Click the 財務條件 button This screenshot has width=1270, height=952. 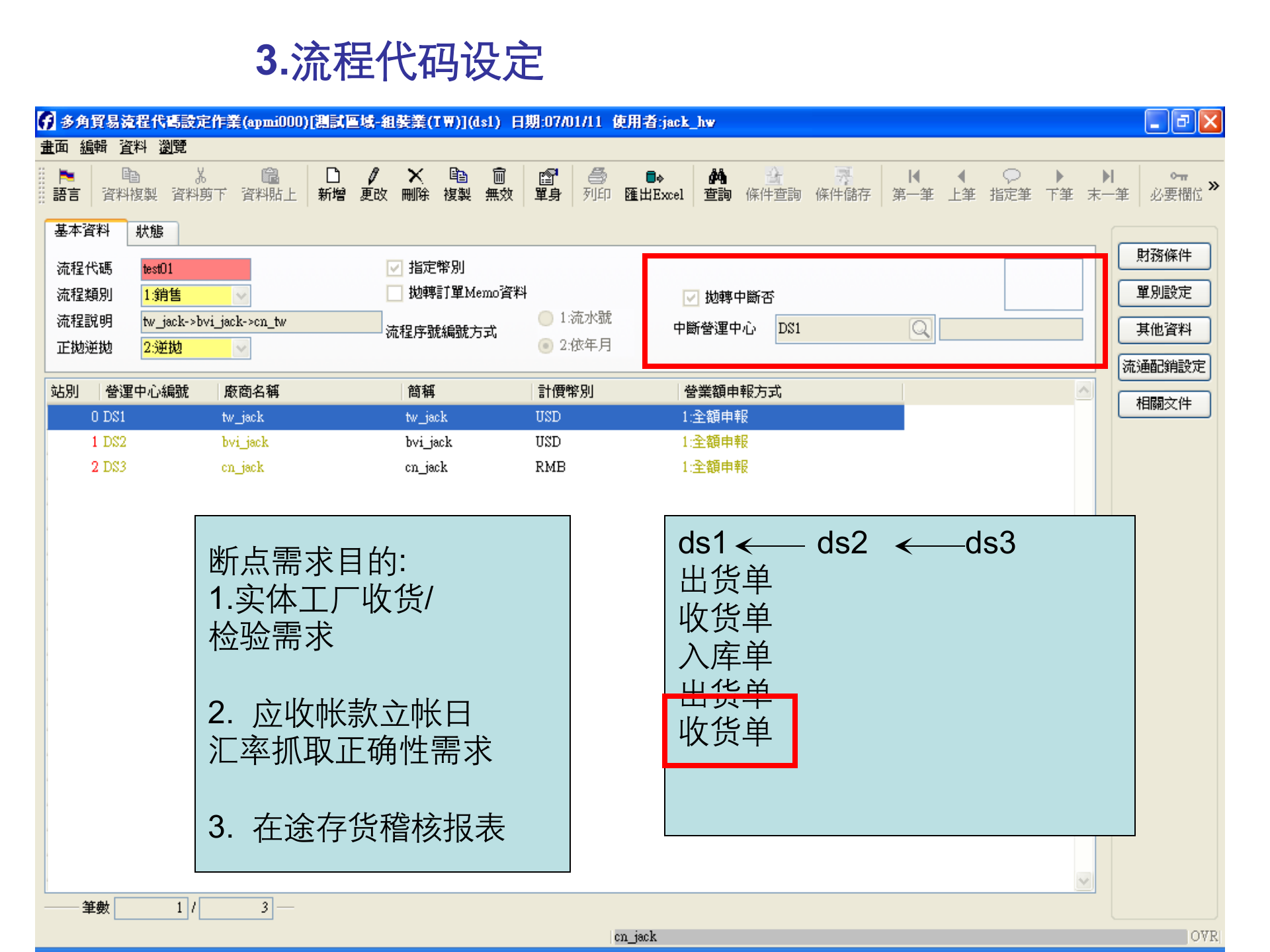(1164, 257)
